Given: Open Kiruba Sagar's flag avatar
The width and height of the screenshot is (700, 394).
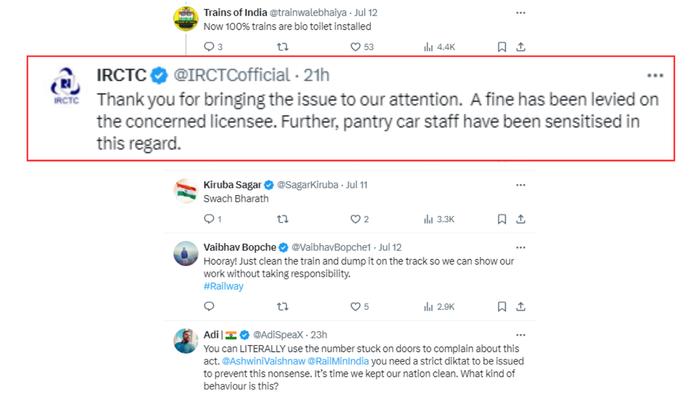Looking at the screenshot, I should (x=186, y=191).
